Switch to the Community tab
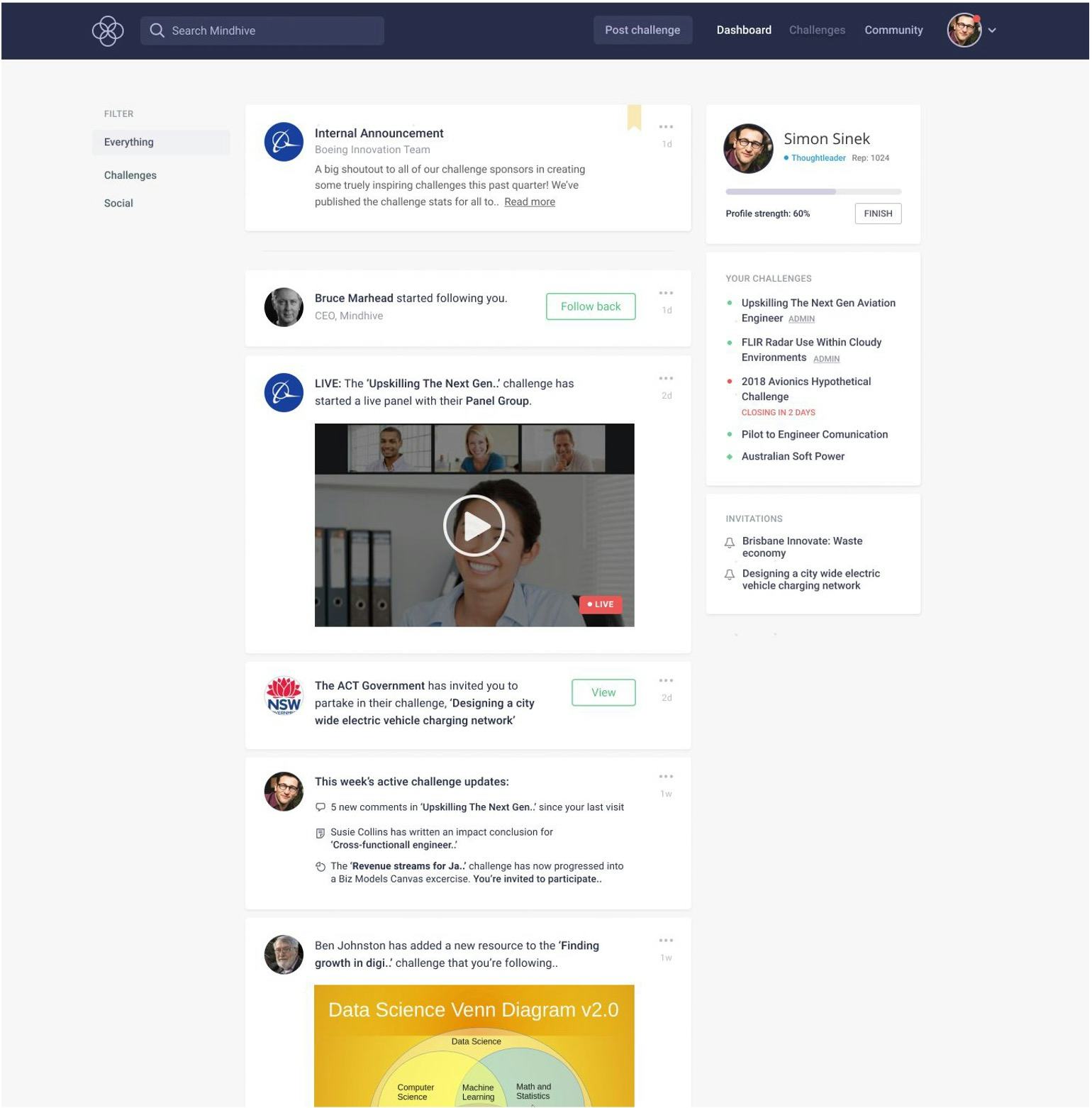This screenshot has width=1092, height=1108. point(893,30)
